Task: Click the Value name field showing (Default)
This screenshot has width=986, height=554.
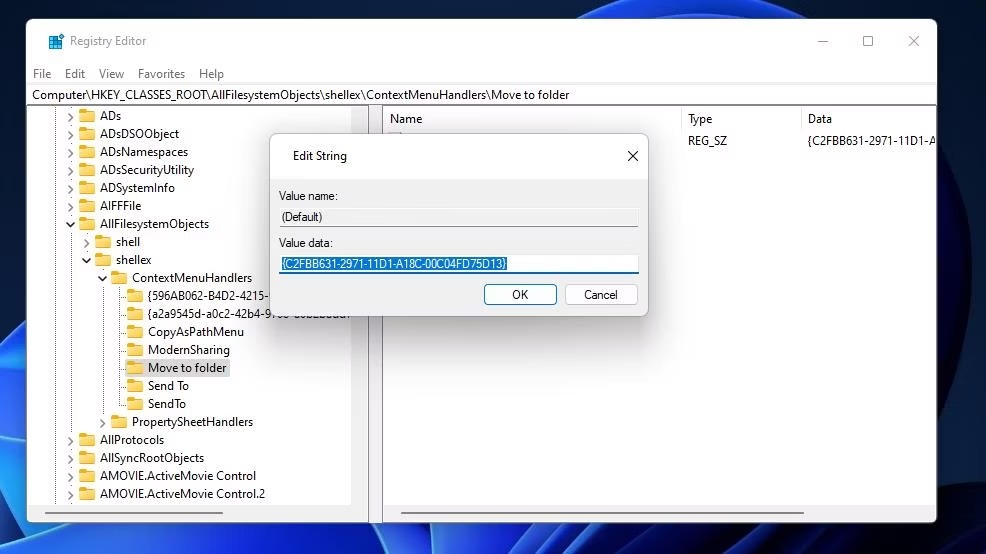Action: 458,217
